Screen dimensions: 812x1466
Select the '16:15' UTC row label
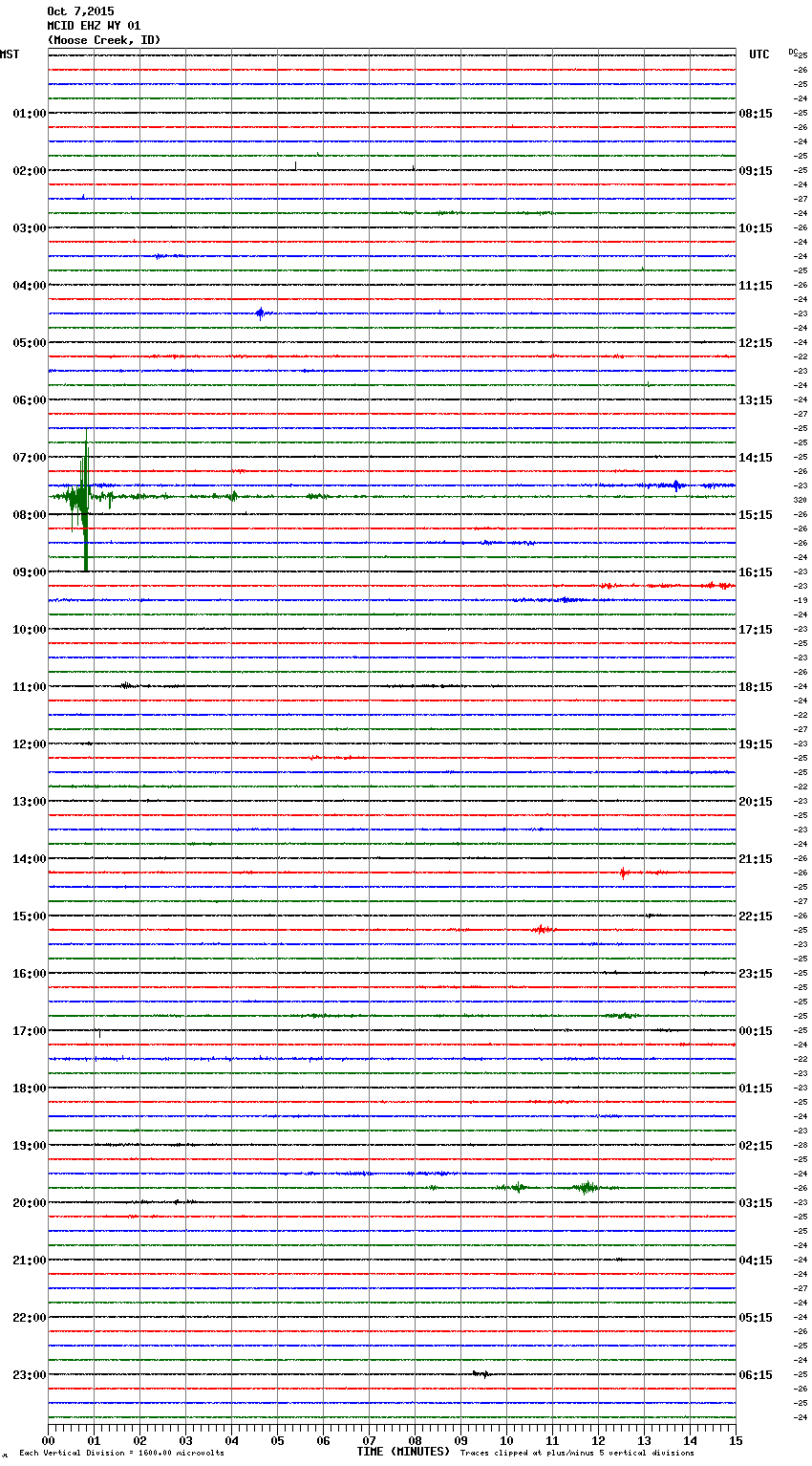(x=756, y=571)
